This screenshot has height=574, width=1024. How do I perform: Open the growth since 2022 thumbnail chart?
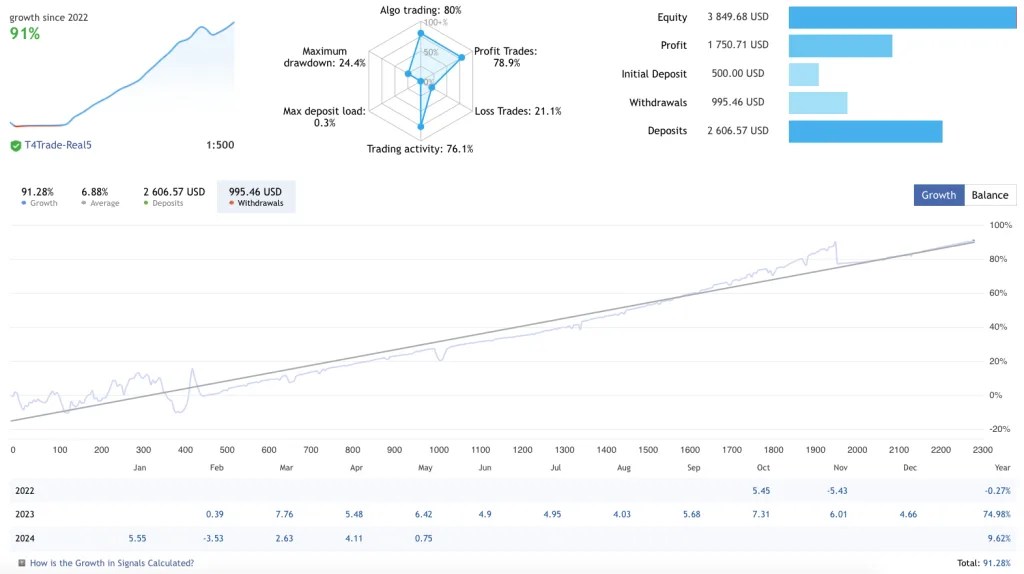[123, 74]
